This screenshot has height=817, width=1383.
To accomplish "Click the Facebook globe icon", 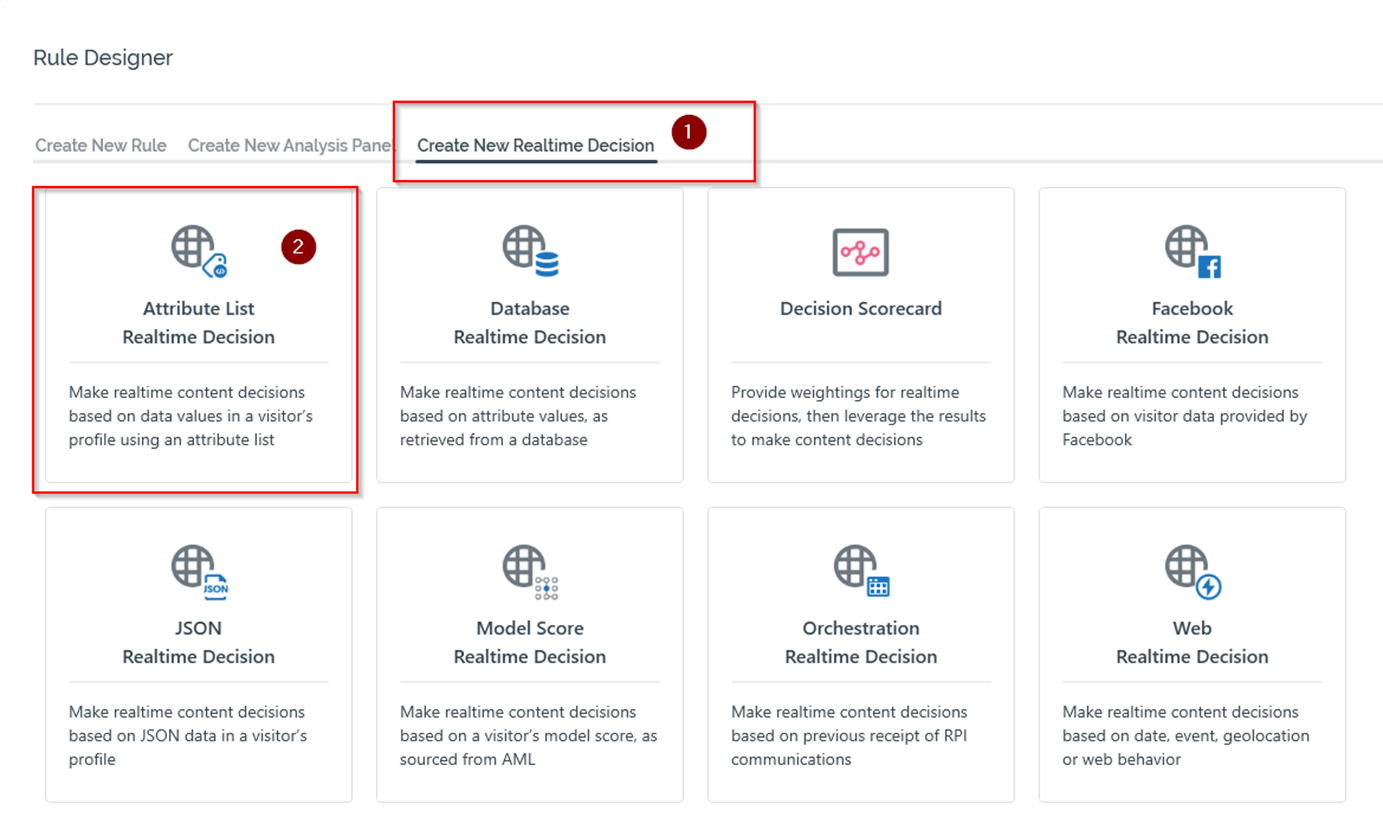I will (1191, 251).
